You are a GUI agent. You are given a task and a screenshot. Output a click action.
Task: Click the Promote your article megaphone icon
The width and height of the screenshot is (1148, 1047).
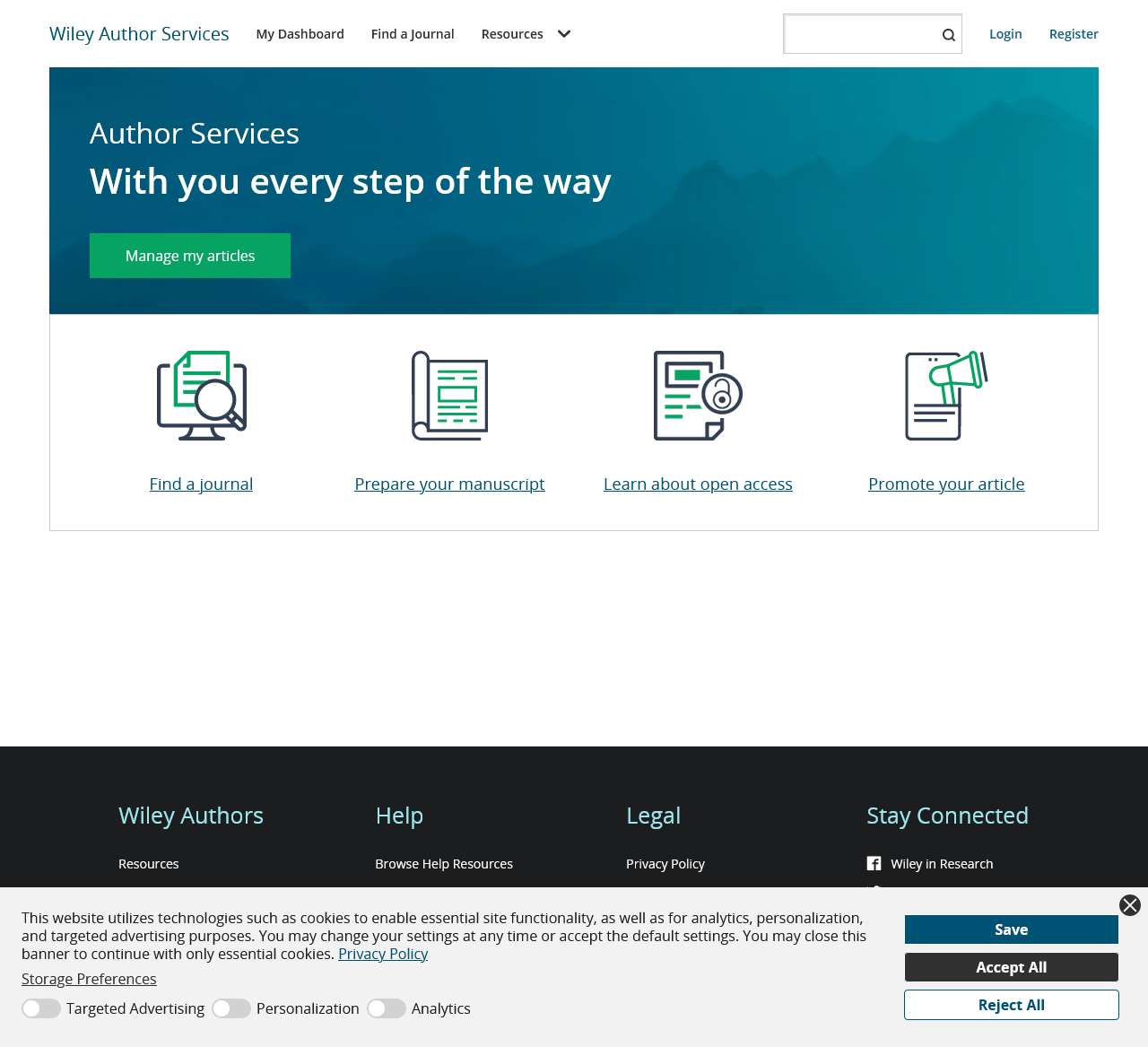click(946, 396)
